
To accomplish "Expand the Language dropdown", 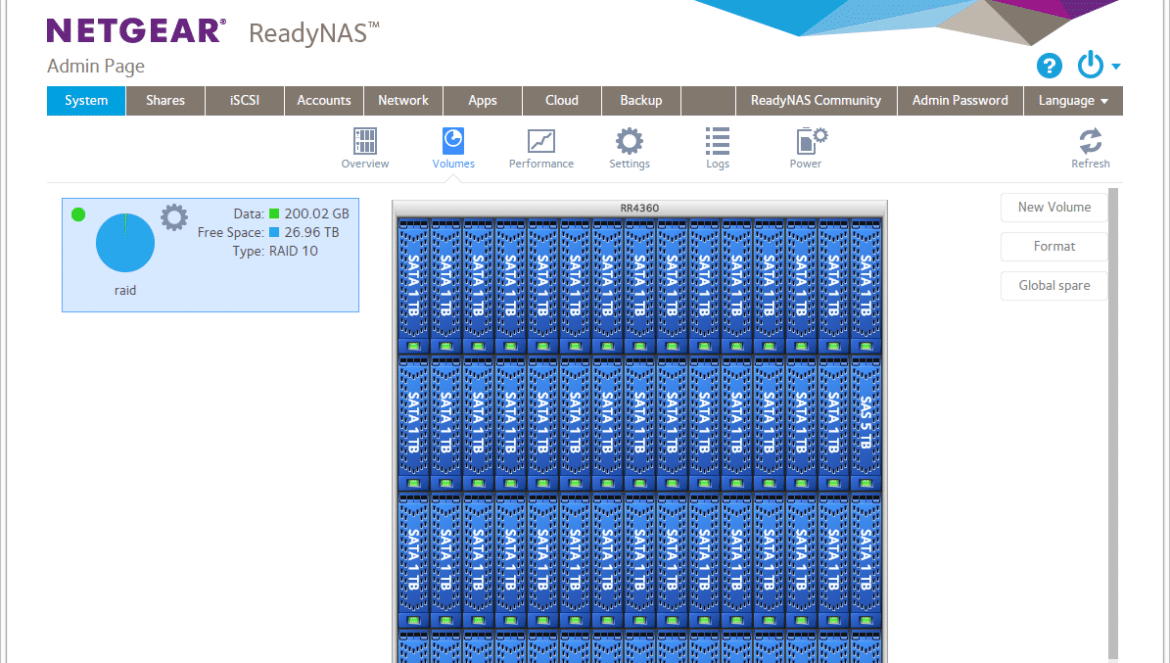I will point(1073,101).
